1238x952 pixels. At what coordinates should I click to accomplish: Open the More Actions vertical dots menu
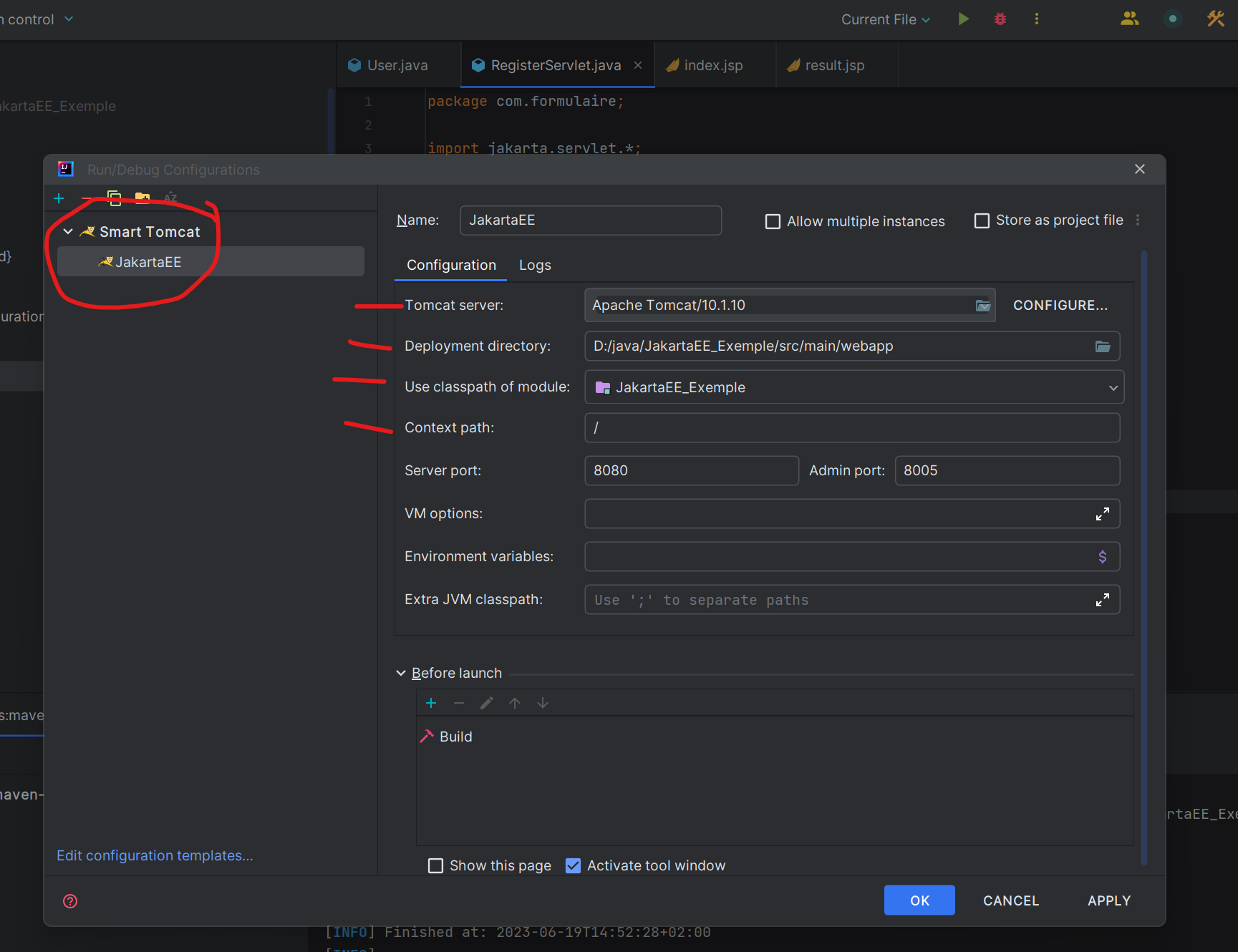click(1037, 19)
